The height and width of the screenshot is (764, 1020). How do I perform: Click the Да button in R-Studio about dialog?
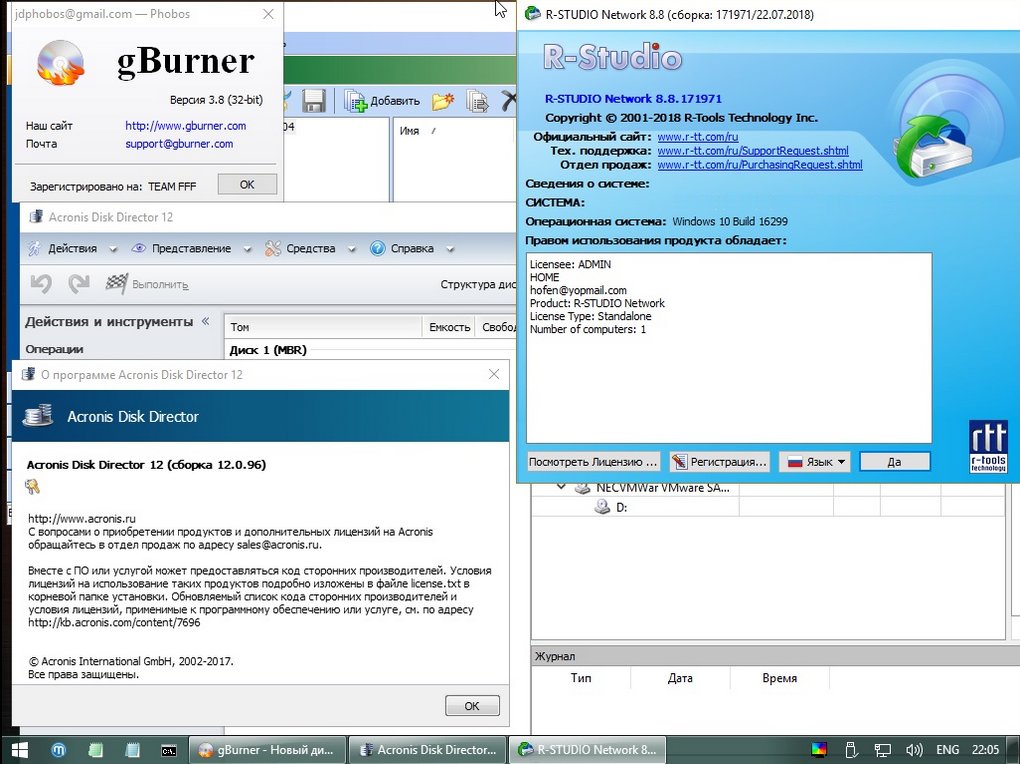click(x=894, y=461)
